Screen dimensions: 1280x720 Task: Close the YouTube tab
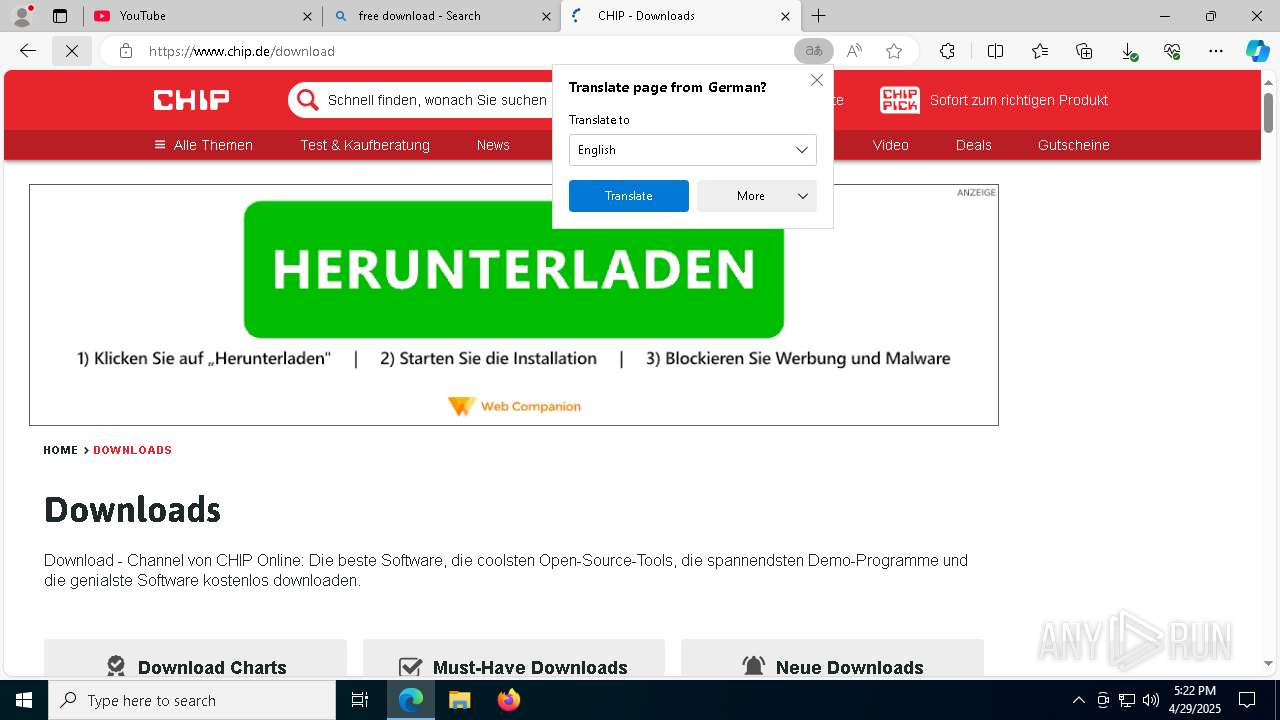(307, 16)
